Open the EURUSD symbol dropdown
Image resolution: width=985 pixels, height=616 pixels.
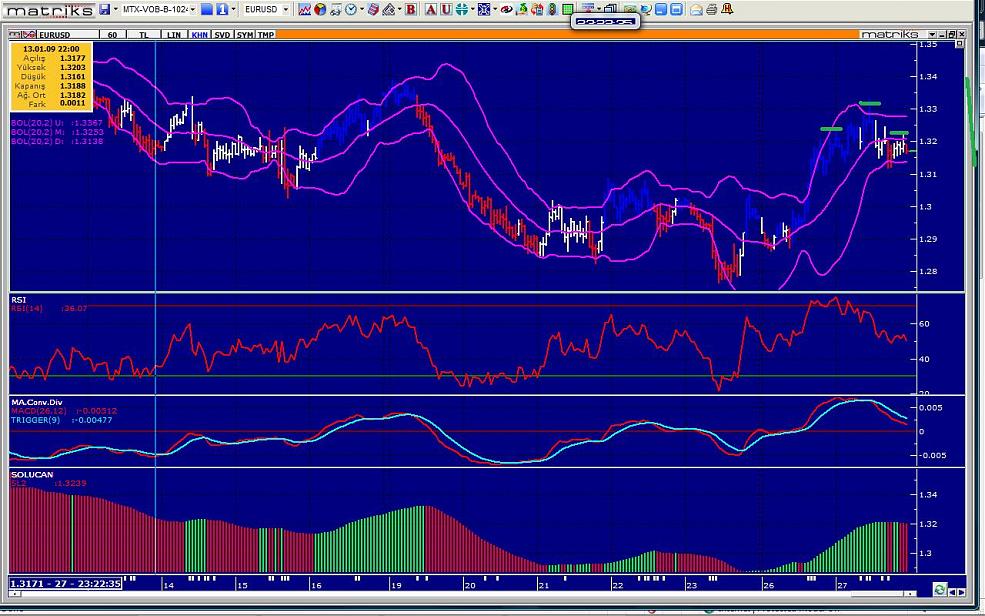click(x=285, y=10)
